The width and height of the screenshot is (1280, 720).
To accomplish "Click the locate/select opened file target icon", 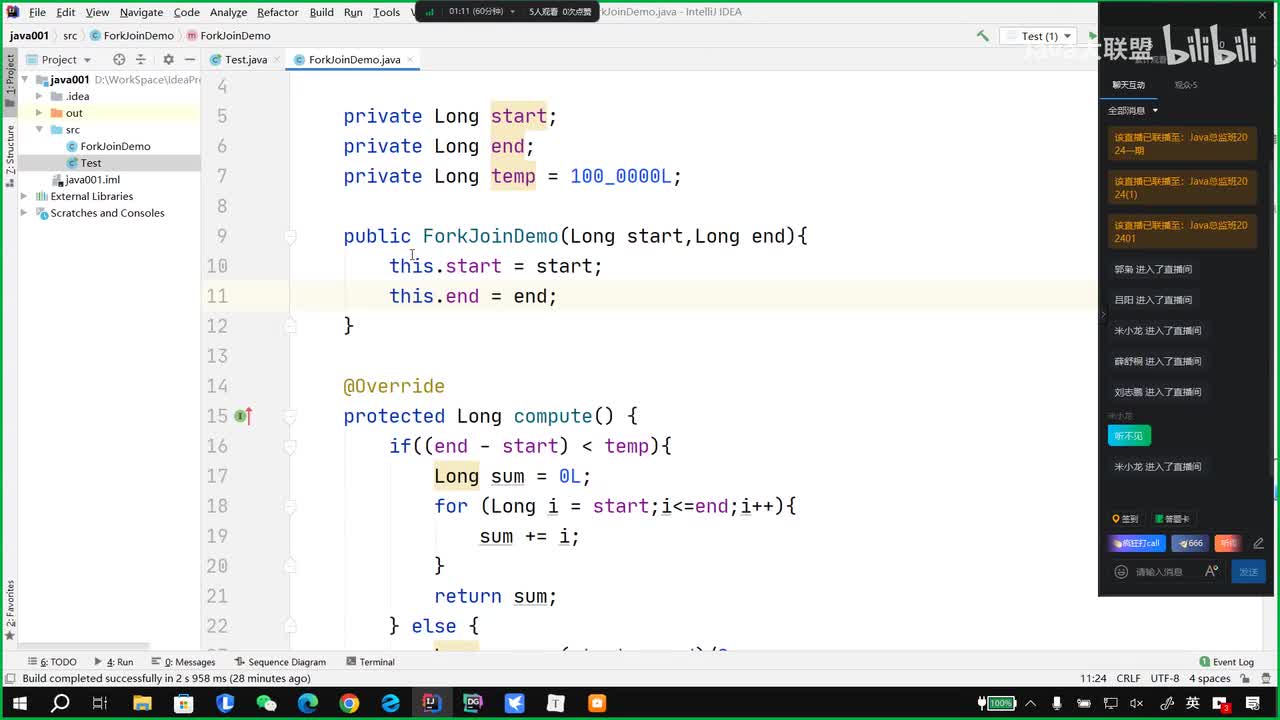I will click(x=119, y=60).
